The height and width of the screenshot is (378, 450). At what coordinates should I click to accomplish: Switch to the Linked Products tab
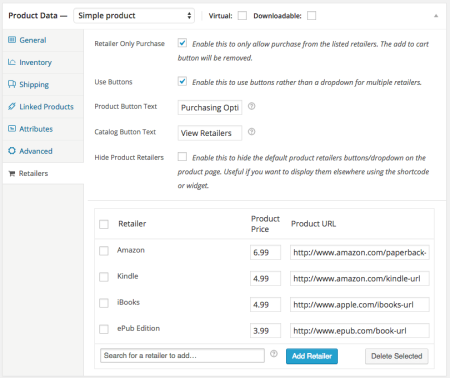point(43,107)
